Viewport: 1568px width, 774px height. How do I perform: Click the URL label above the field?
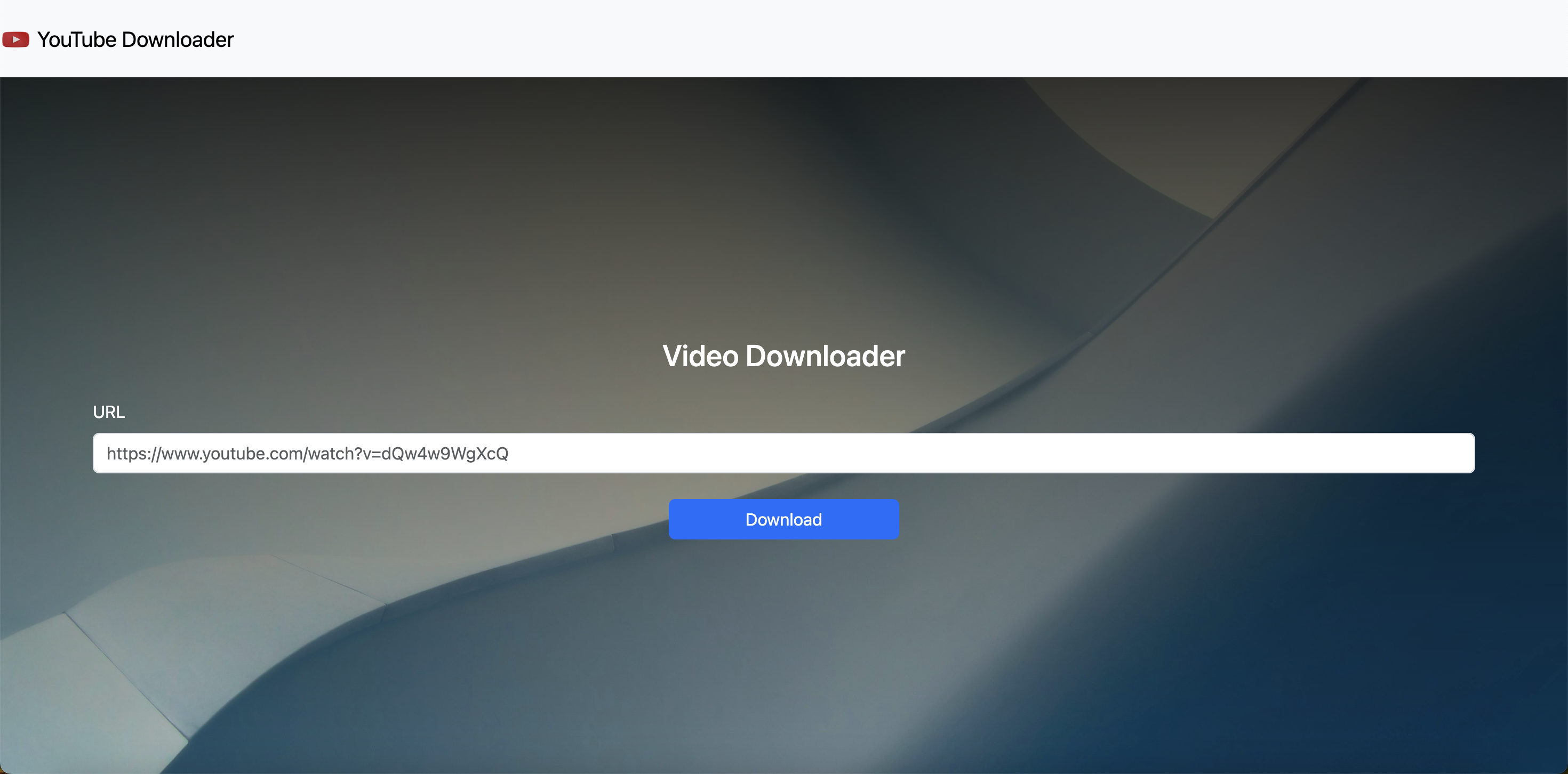[108, 412]
